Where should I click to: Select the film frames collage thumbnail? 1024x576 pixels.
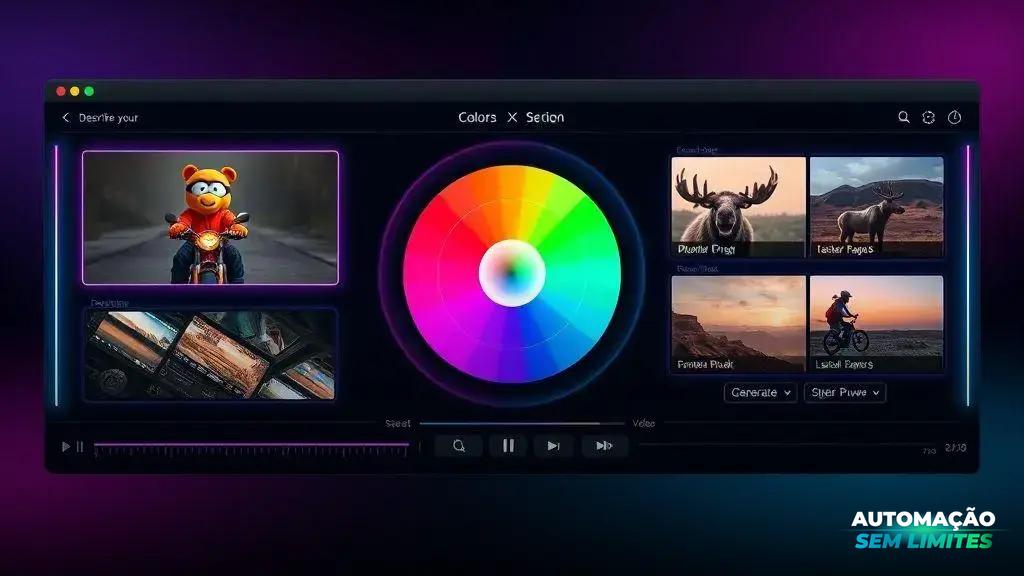pos(210,354)
